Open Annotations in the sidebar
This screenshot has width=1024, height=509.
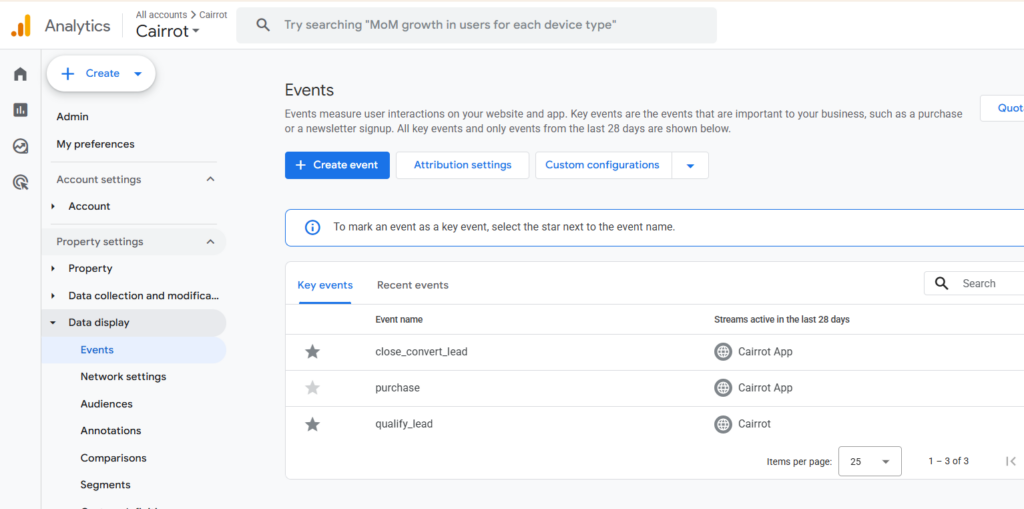[x=111, y=431]
